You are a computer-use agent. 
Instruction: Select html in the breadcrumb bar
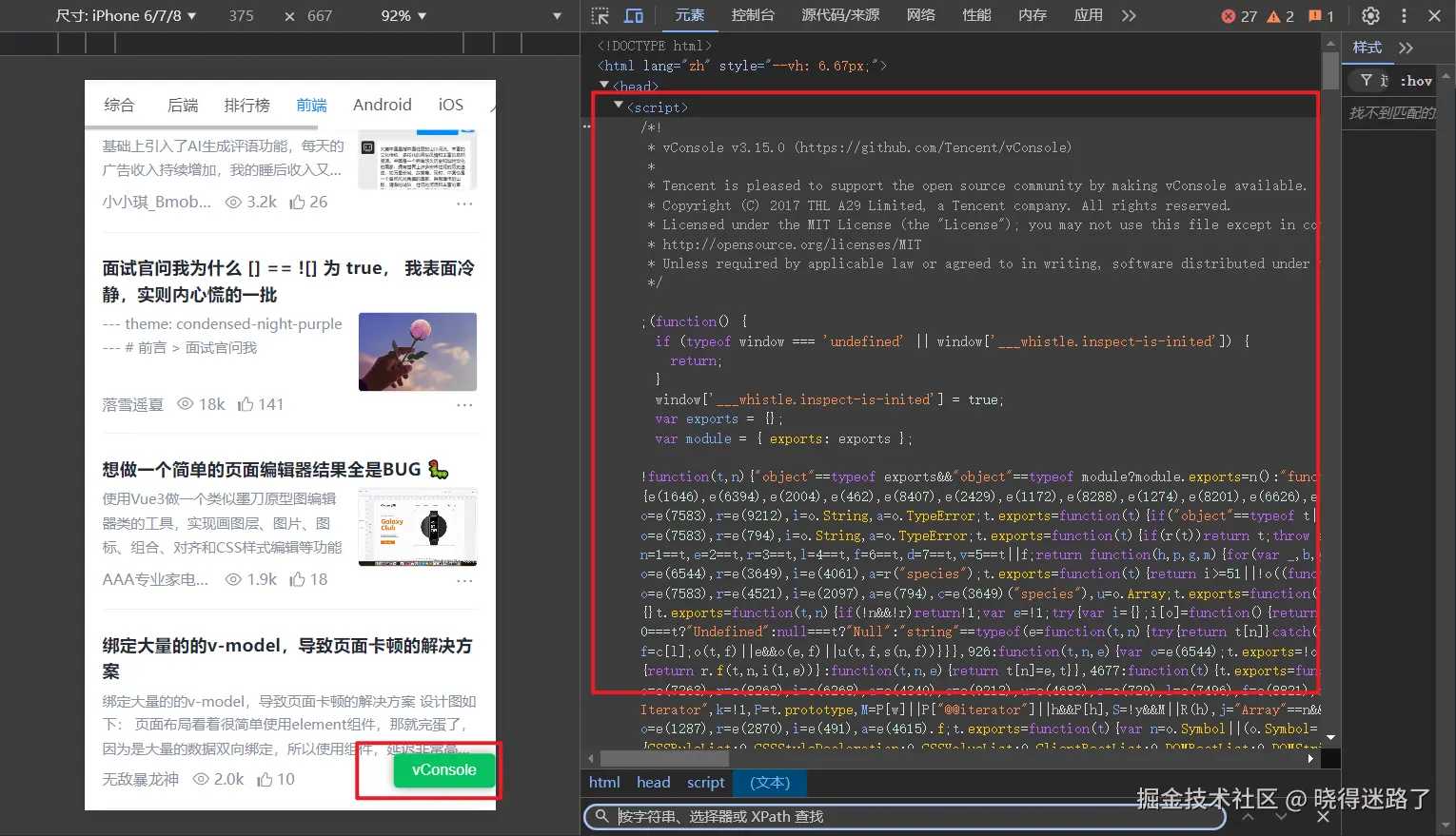tap(604, 782)
